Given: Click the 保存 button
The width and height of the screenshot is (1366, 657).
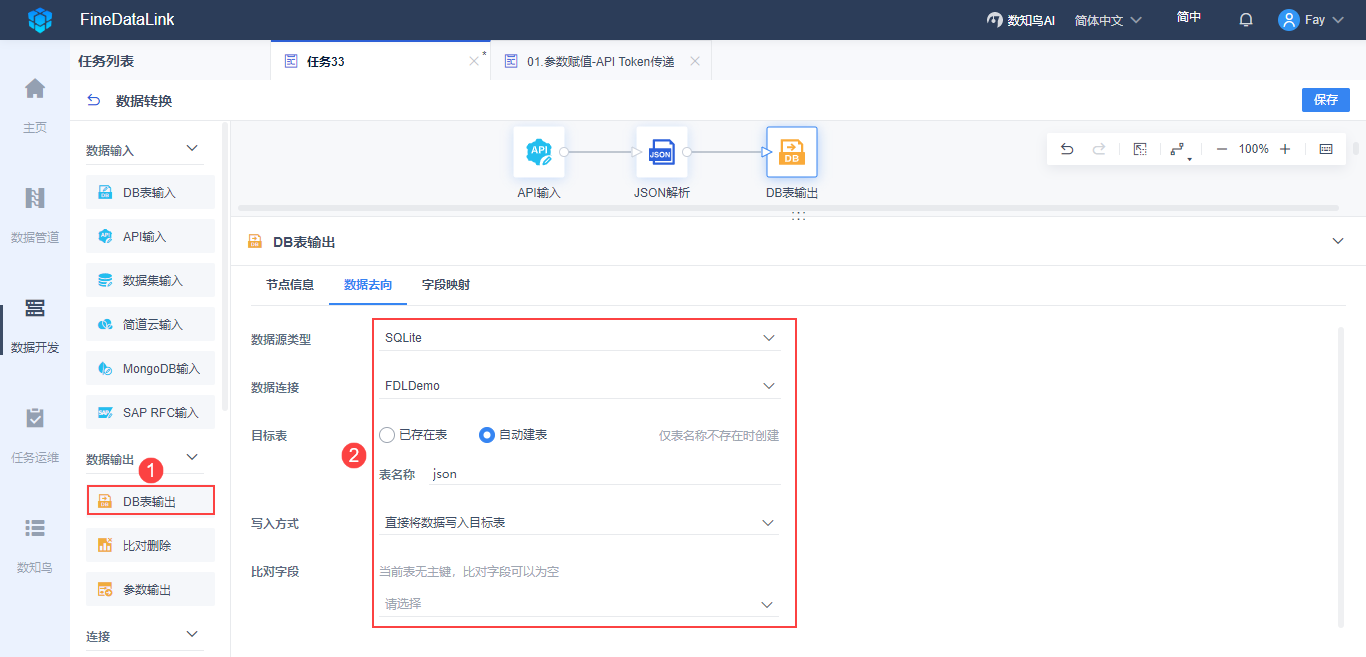Looking at the screenshot, I should pyautogui.click(x=1326, y=100).
